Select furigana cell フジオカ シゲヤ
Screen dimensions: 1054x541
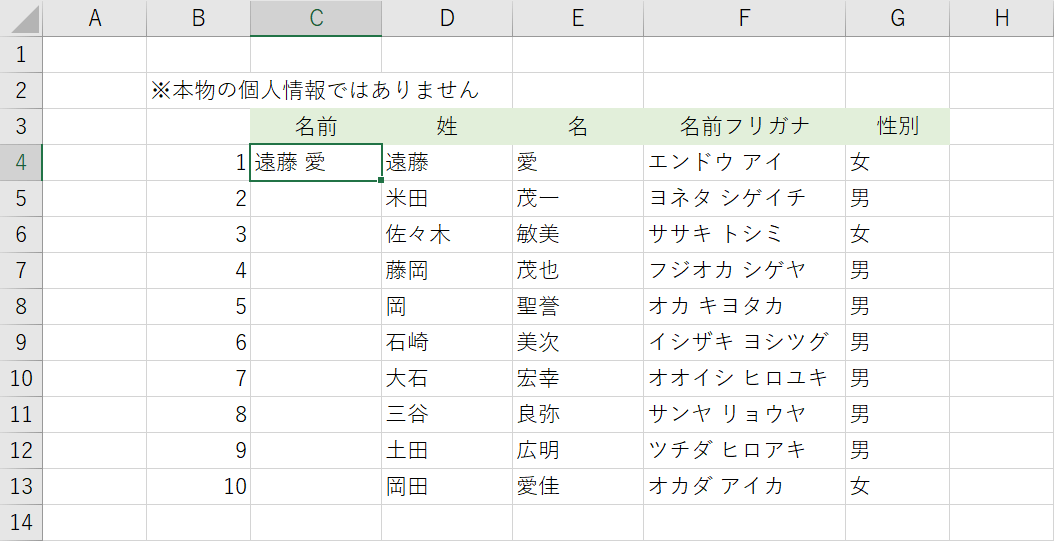click(x=745, y=271)
